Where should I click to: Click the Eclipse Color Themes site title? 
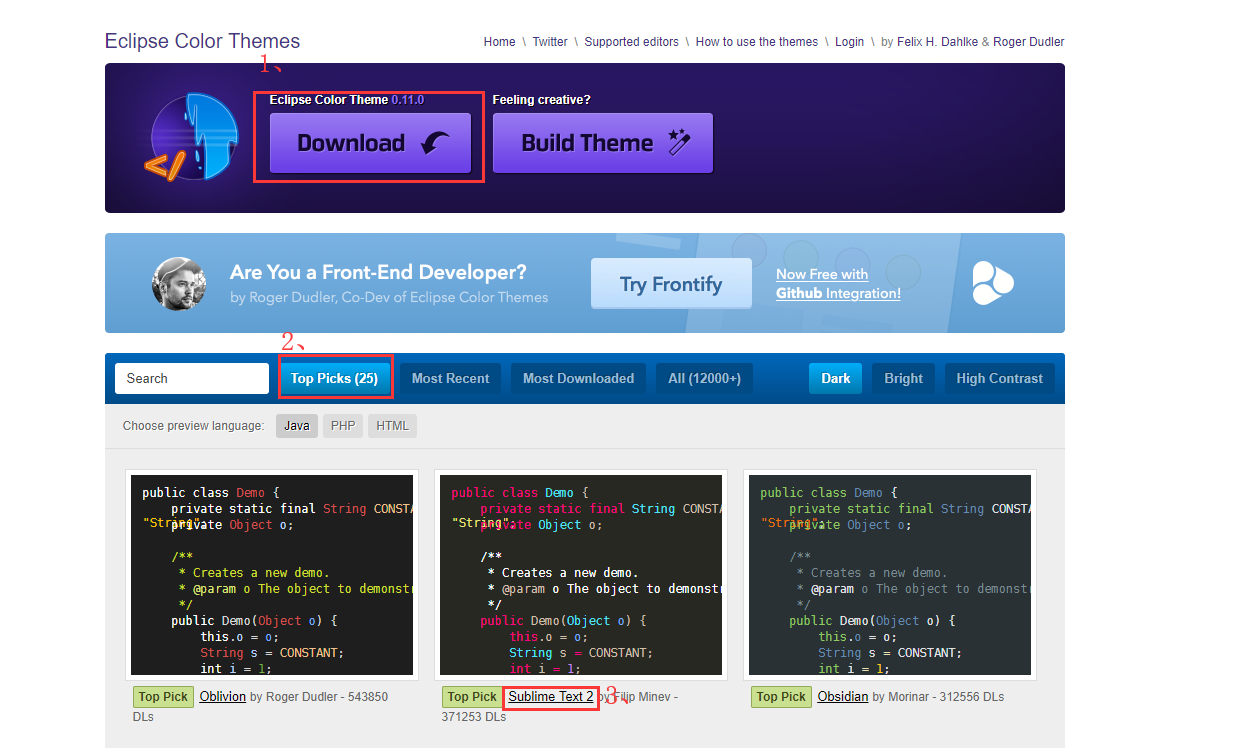coord(202,41)
